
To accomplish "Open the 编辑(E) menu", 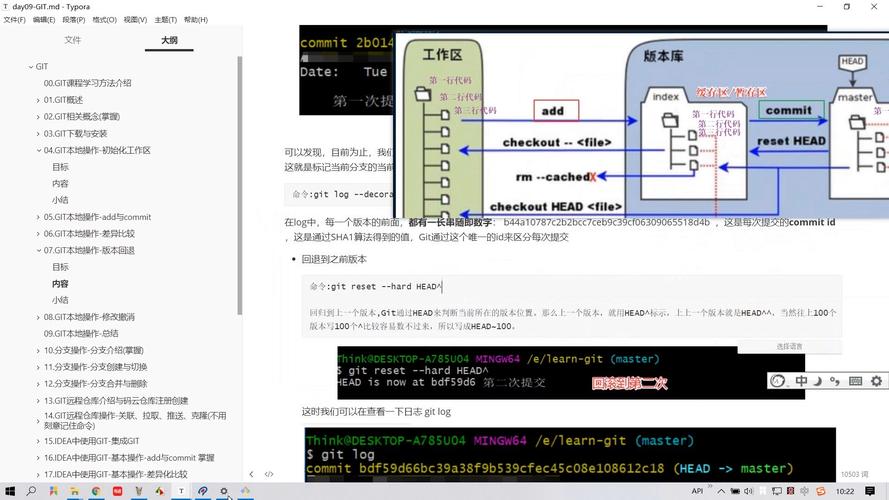I will click(x=44, y=20).
